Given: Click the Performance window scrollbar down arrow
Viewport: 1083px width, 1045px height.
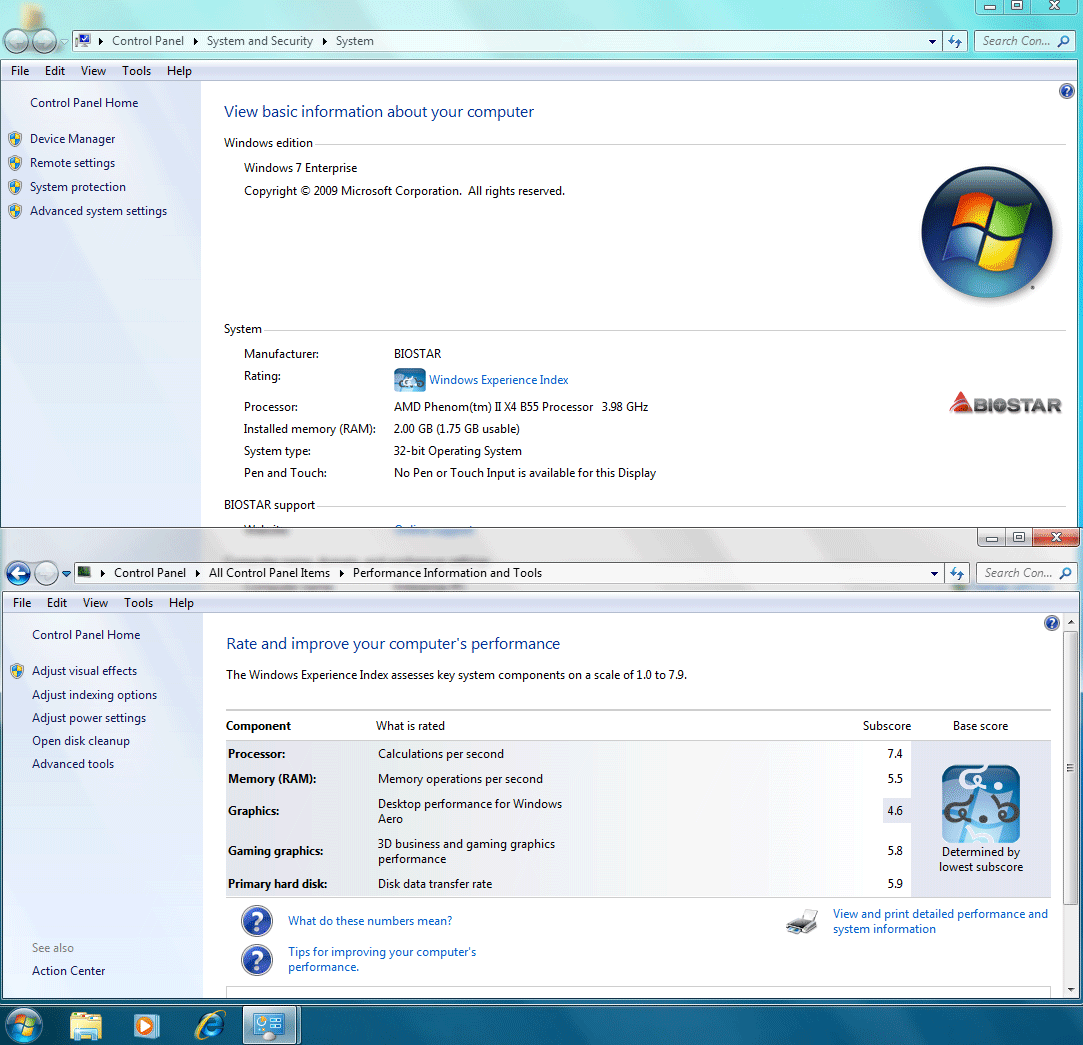Looking at the screenshot, I should (x=1071, y=990).
